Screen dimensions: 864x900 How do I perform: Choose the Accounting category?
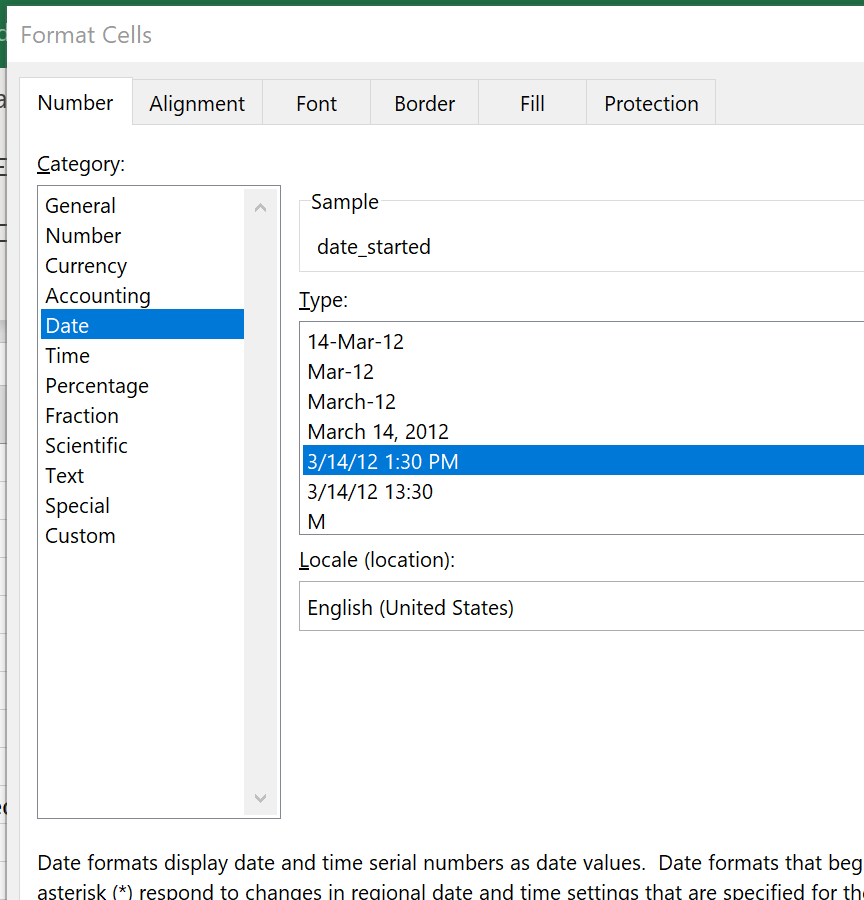142,296
